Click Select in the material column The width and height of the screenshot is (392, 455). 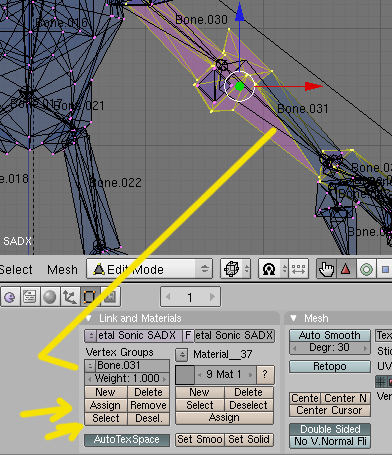(x=199, y=405)
